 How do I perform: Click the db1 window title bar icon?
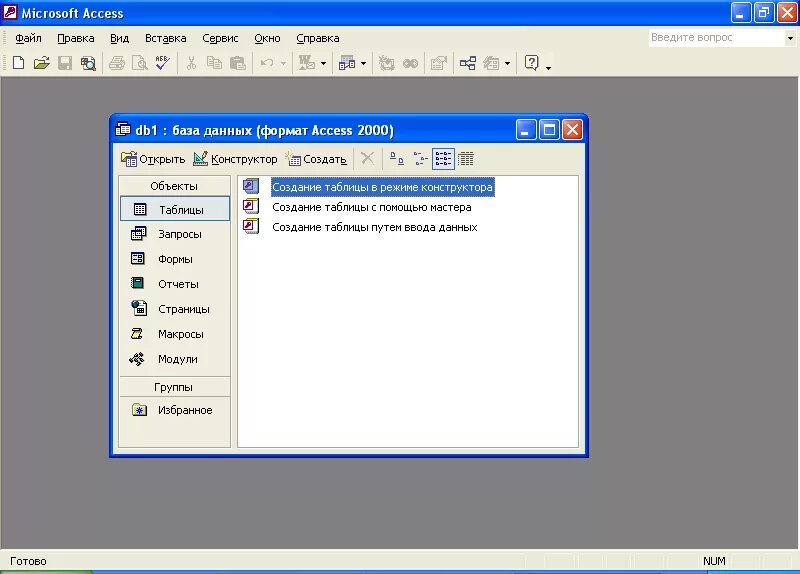pos(123,130)
